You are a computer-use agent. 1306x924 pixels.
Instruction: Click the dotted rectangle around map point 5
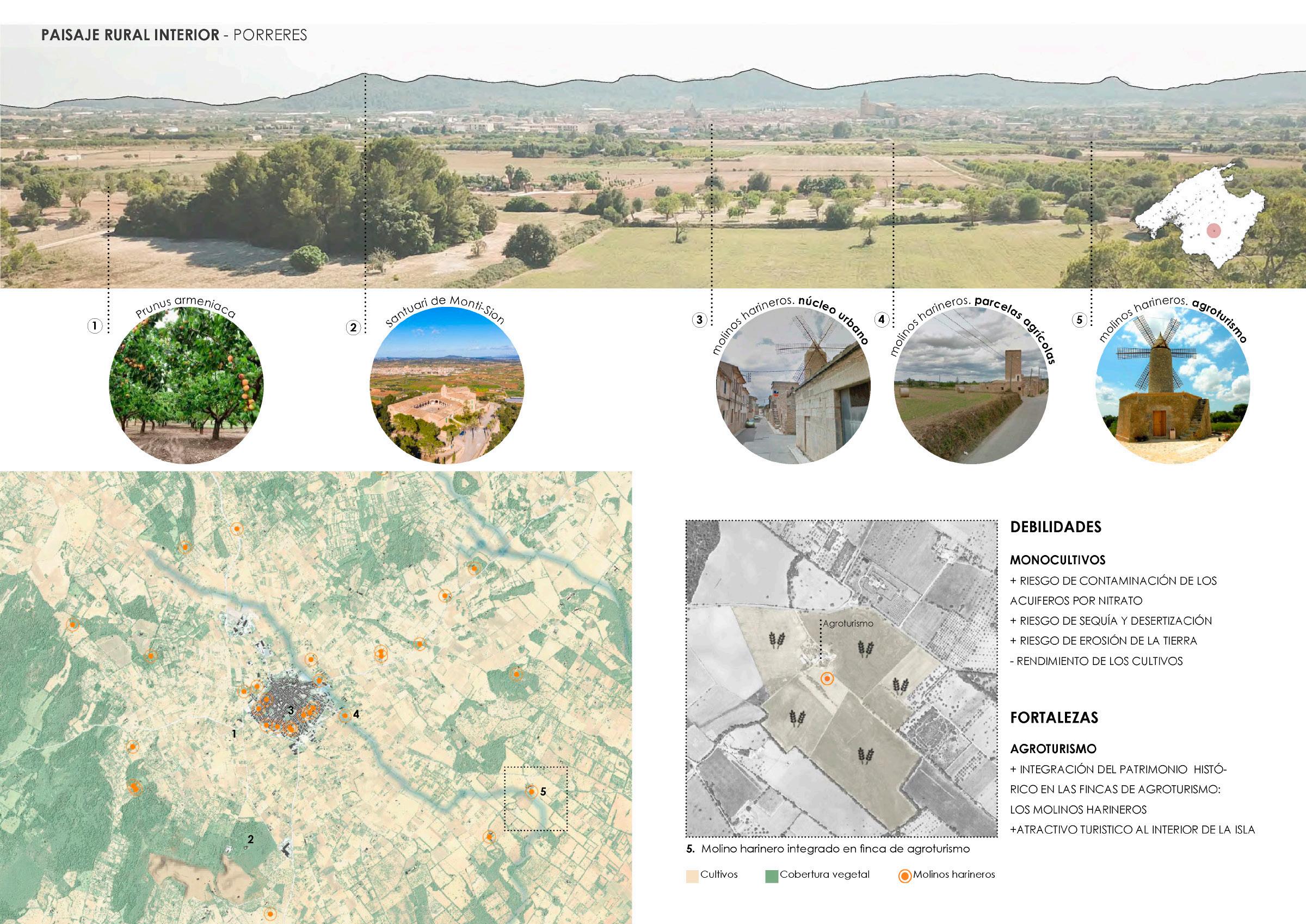pyautogui.click(x=536, y=799)
